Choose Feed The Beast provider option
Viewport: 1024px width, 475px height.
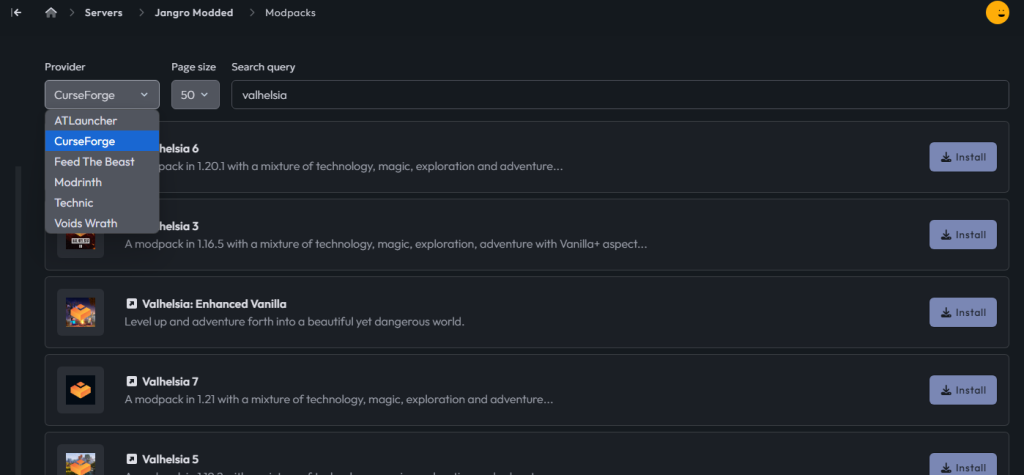click(94, 162)
